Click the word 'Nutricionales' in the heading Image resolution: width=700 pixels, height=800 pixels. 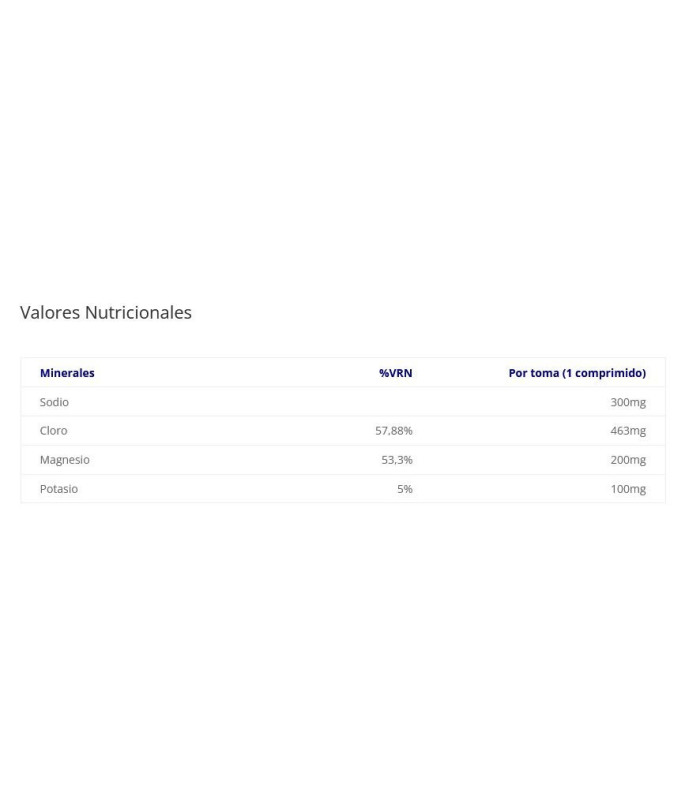[138, 312]
